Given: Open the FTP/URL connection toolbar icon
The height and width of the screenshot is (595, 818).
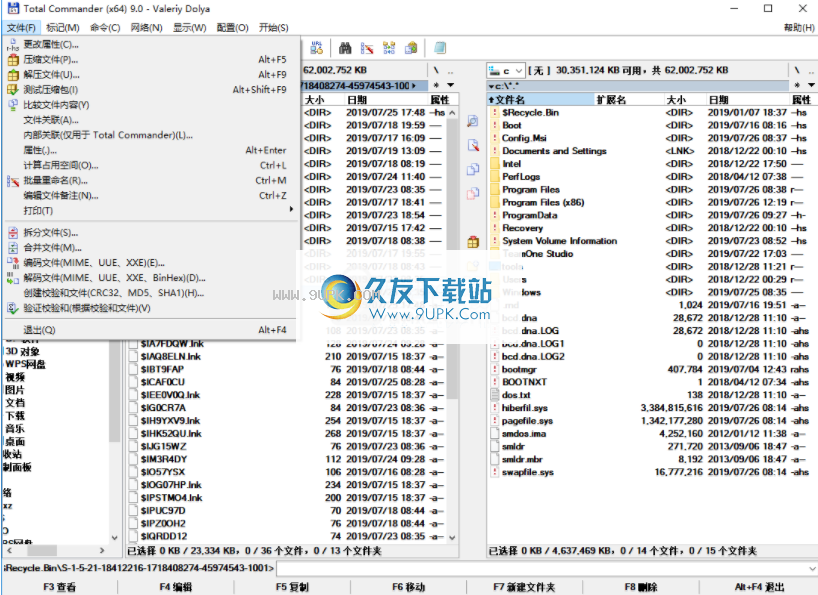Looking at the screenshot, I should click(x=317, y=48).
